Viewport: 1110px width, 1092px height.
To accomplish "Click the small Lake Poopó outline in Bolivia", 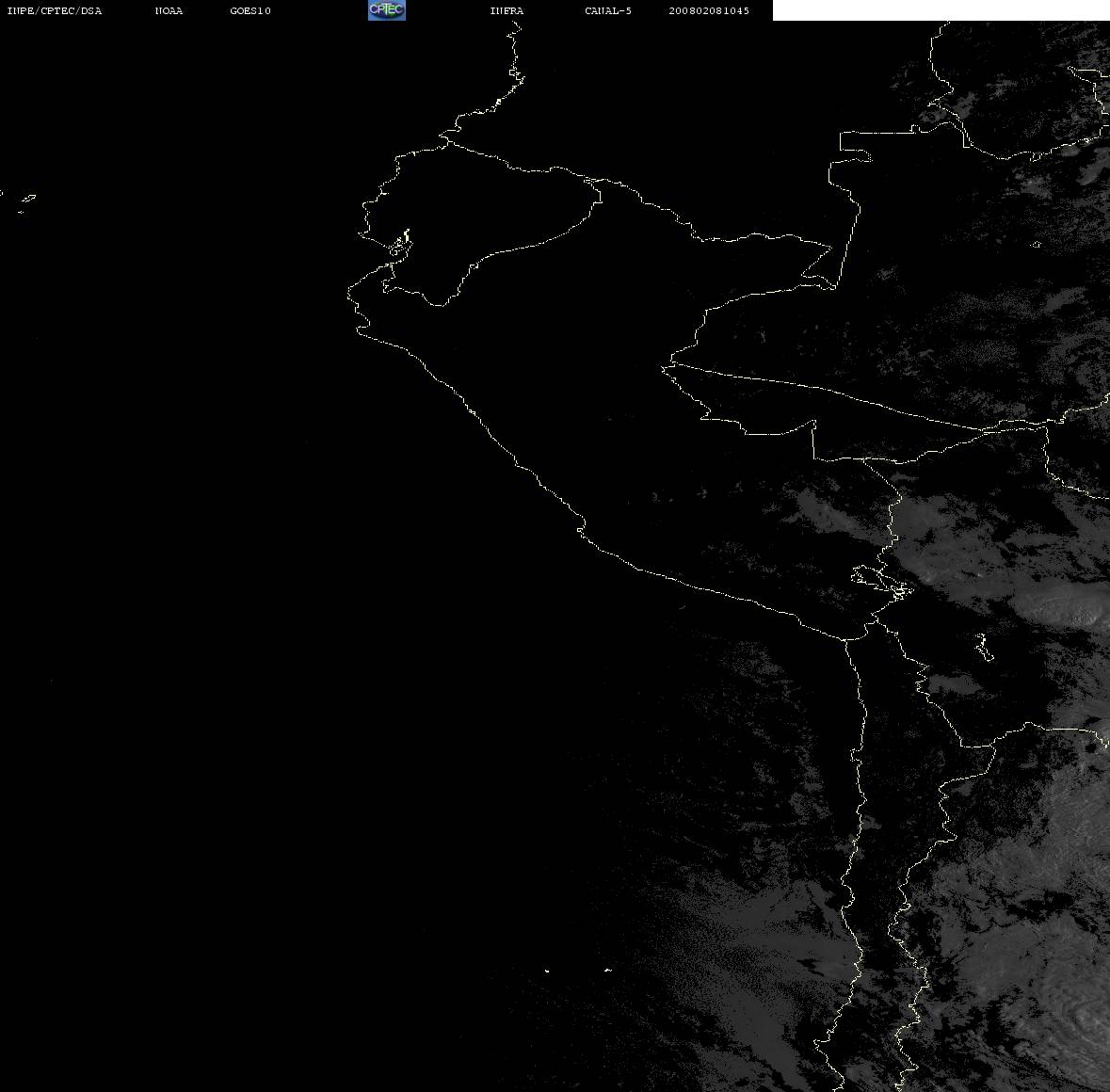I will [x=984, y=647].
